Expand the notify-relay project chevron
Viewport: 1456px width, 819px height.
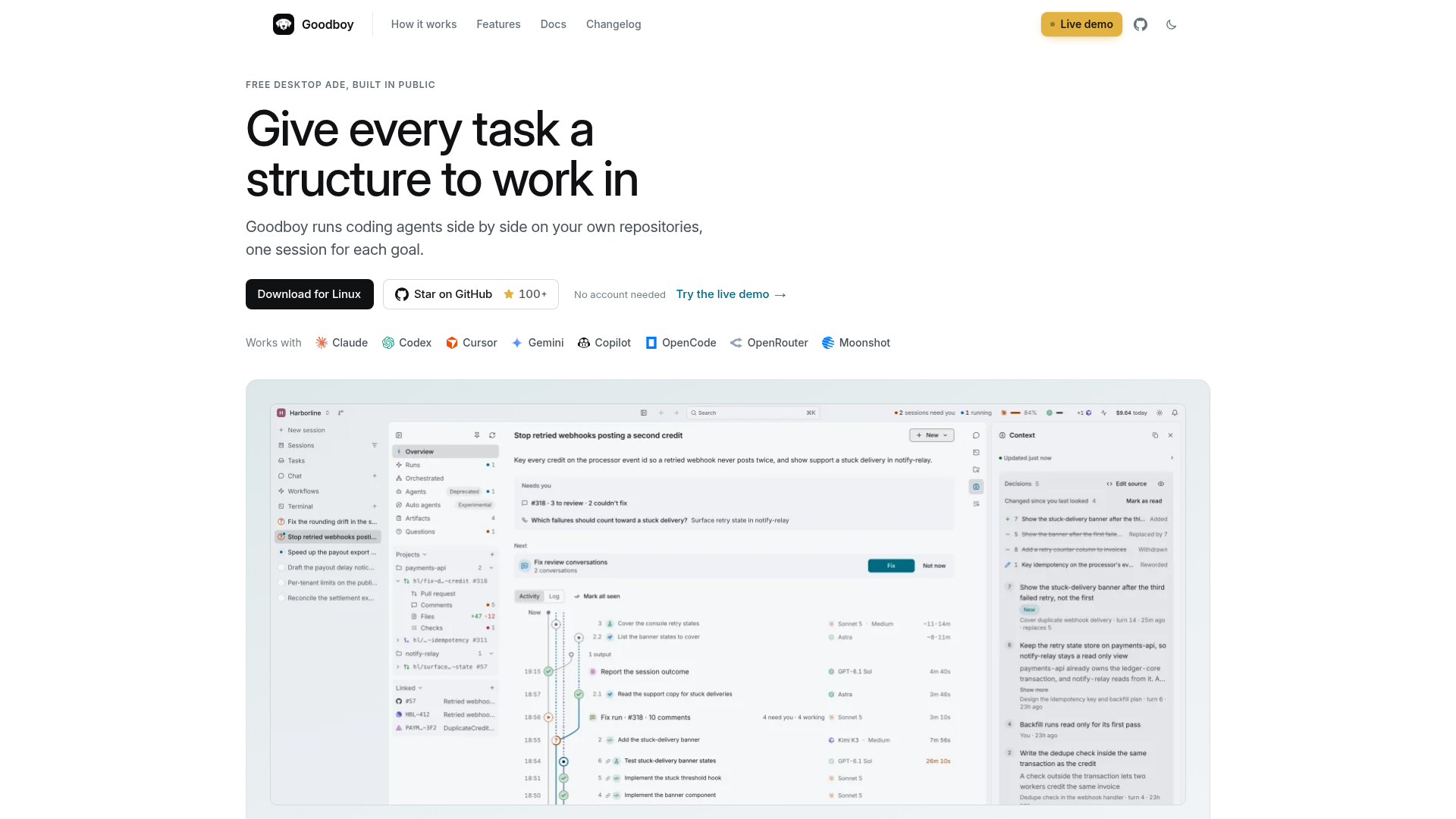[x=491, y=654]
